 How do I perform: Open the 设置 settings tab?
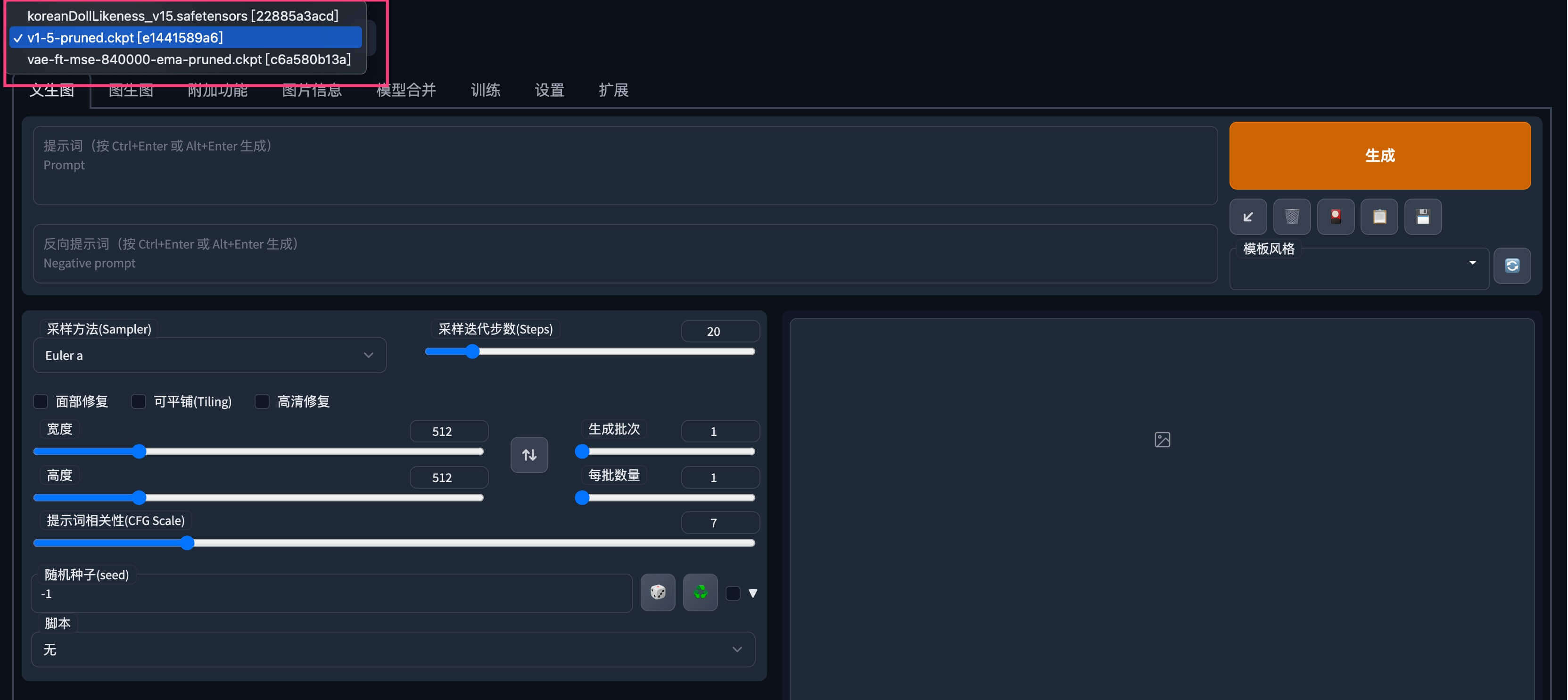(549, 90)
